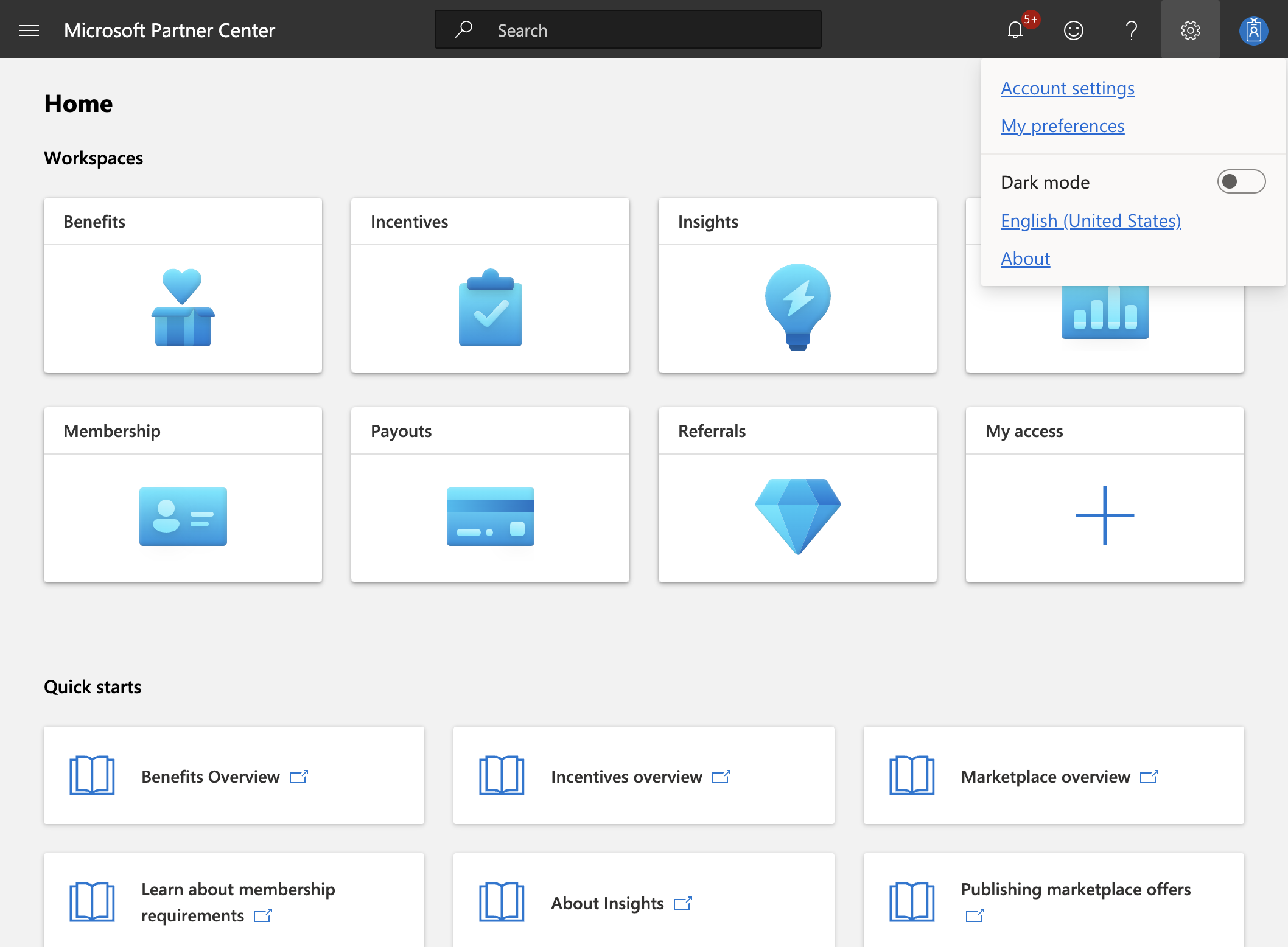Click the Dark mode label
Image resolution: width=1288 pixels, height=947 pixels.
1045,182
